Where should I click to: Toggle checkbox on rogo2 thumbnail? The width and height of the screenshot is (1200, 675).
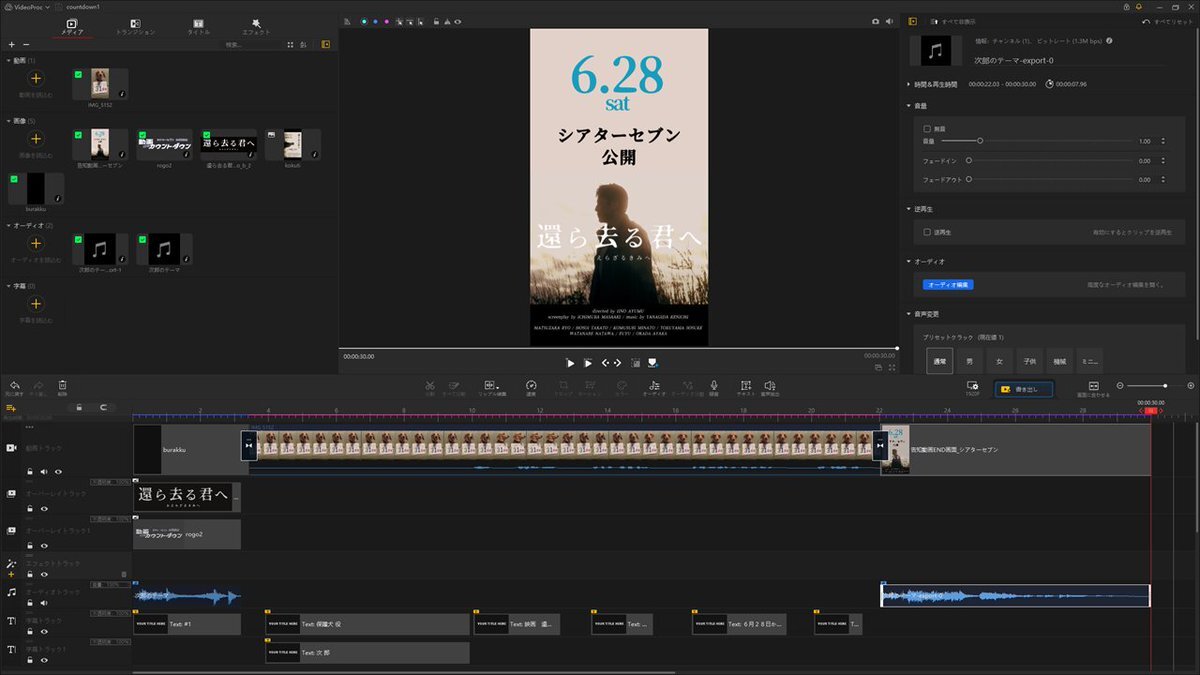141,134
